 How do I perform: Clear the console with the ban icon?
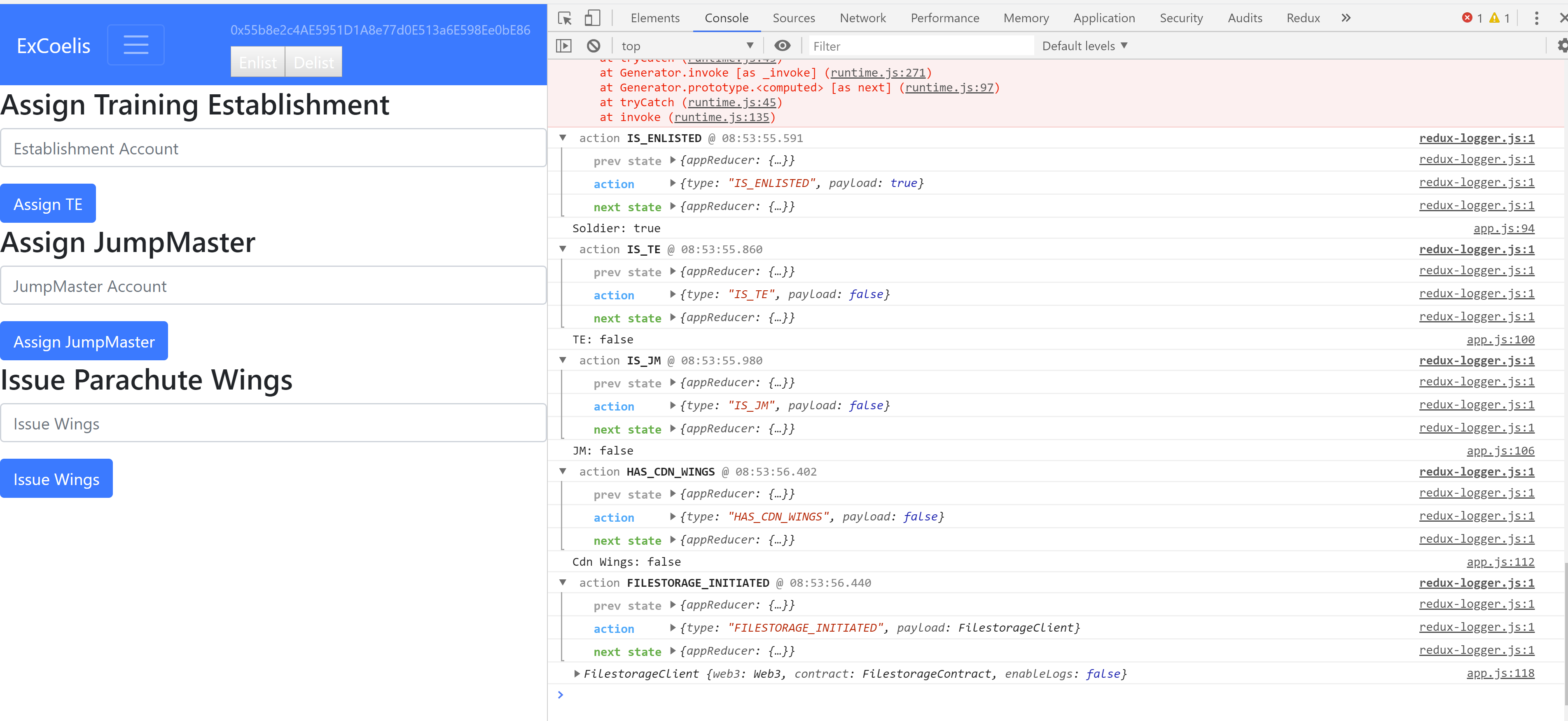[x=594, y=46]
